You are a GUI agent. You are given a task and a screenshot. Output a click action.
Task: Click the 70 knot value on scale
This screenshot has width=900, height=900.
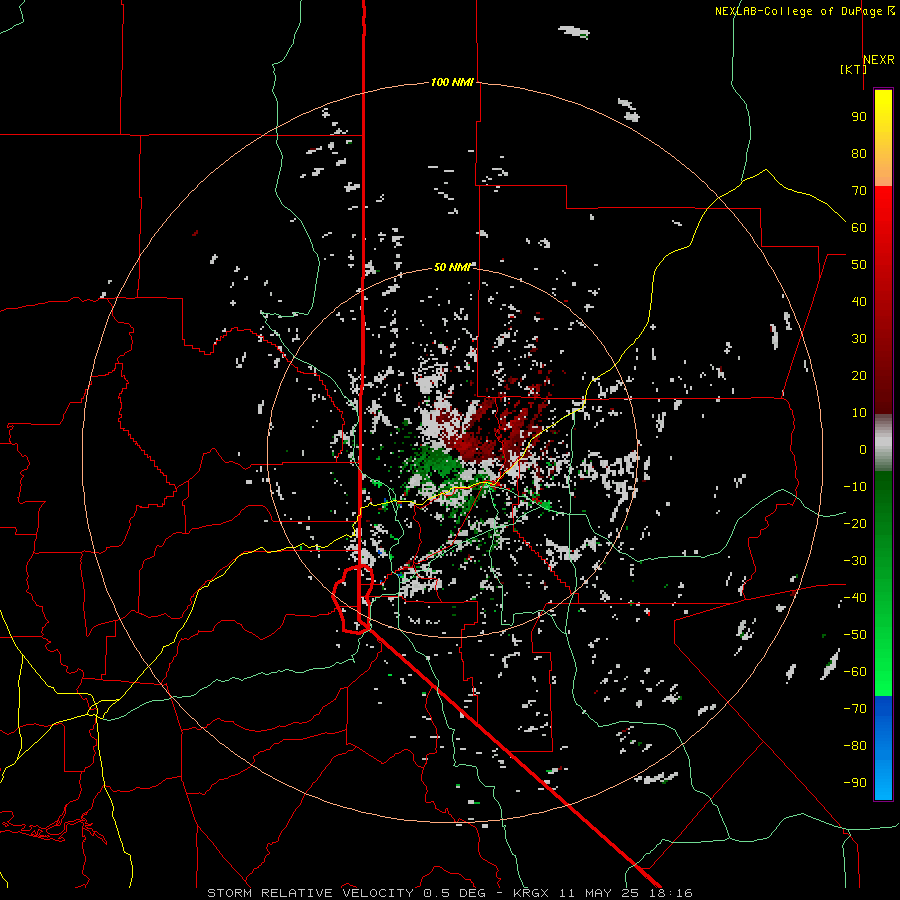pyautogui.click(x=859, y=191)
